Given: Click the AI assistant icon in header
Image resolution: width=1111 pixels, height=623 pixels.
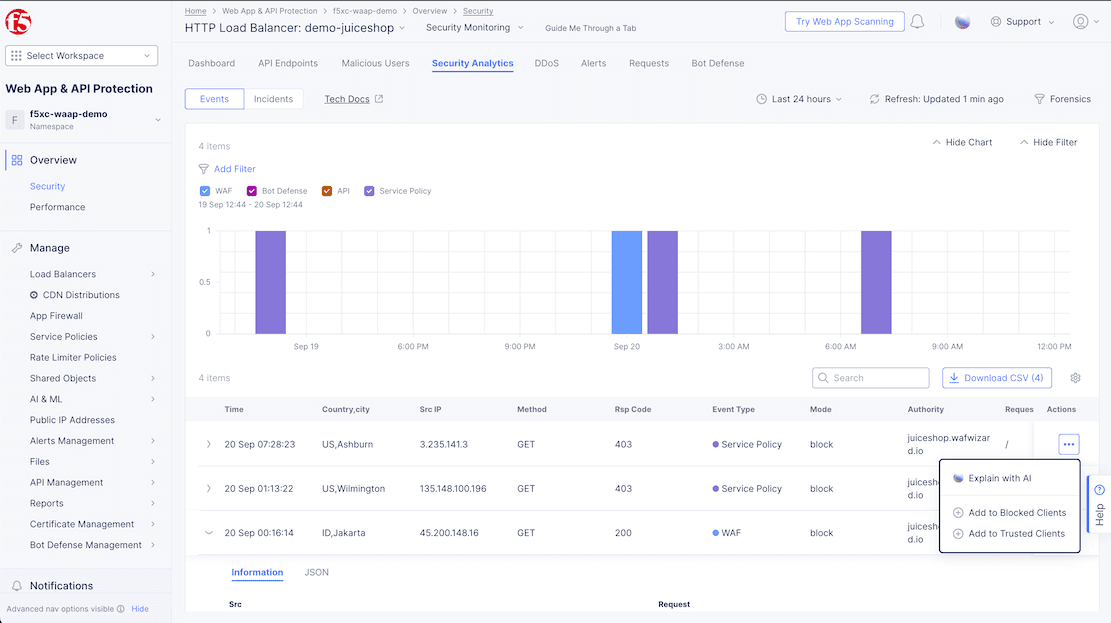Looking at the screenshot, I should (x=962, y=22).
